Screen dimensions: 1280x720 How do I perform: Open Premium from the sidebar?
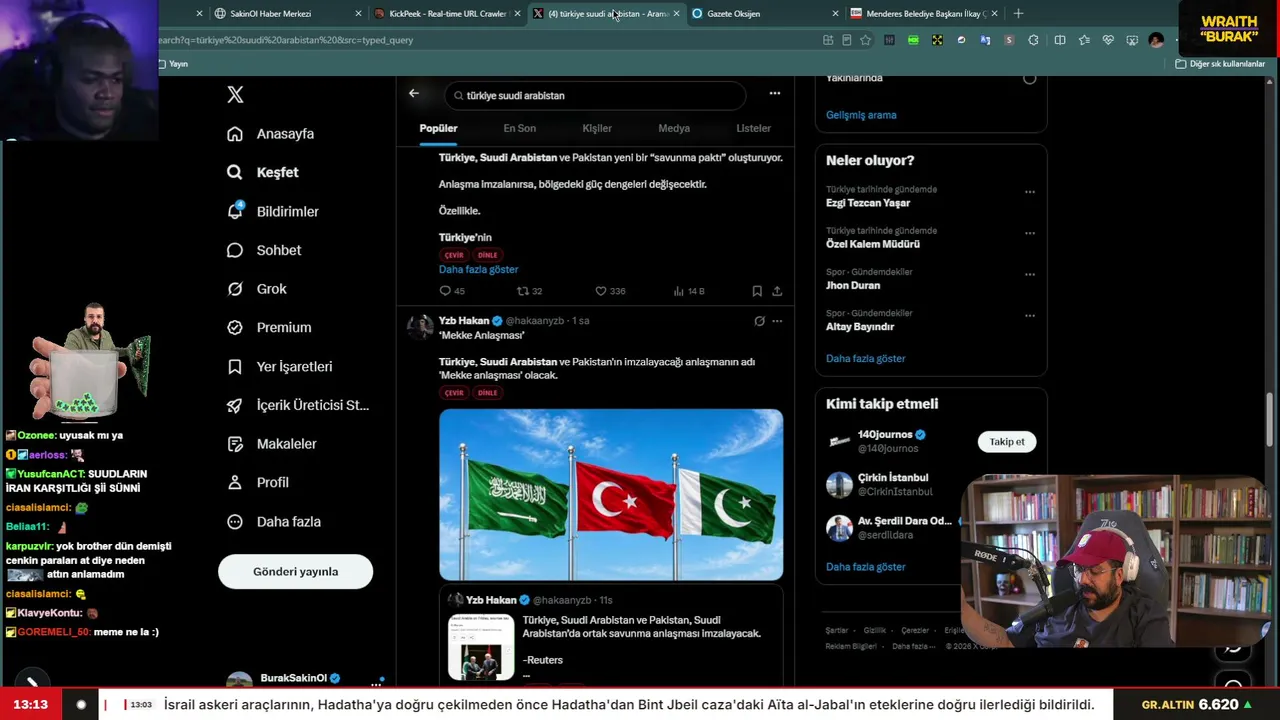coord(269,327)
